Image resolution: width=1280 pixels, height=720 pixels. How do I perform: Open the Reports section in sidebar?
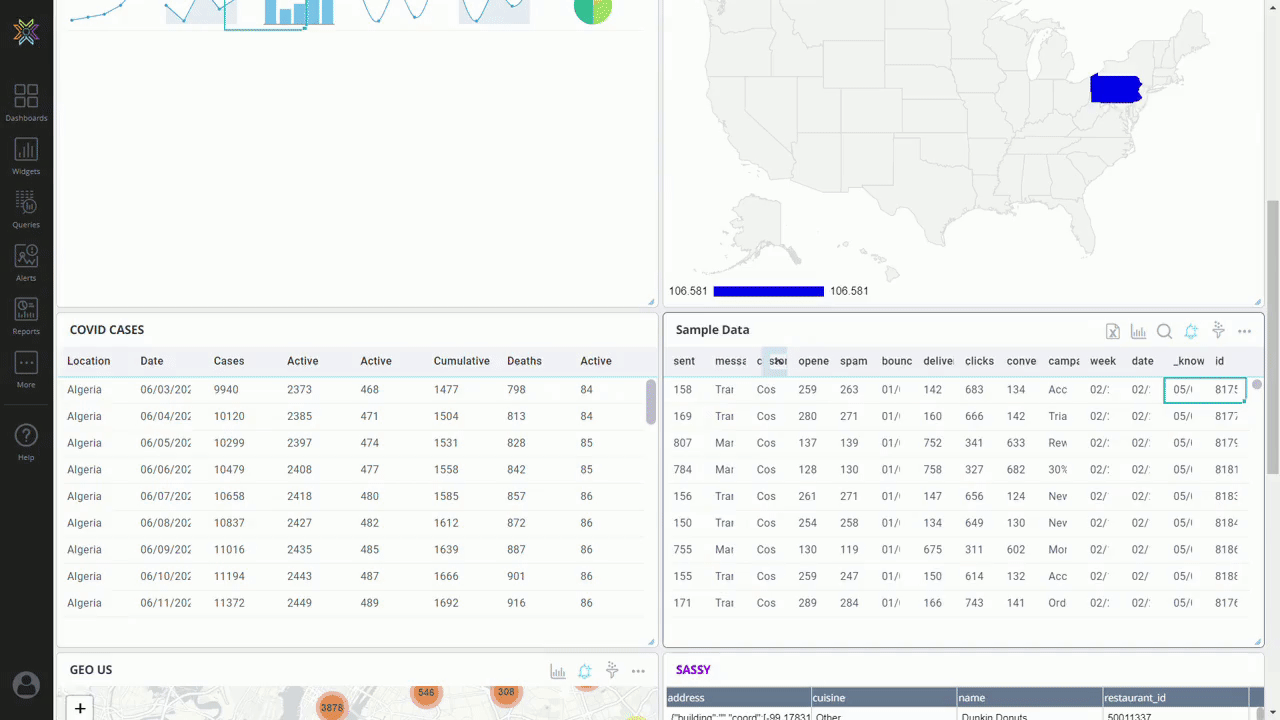(x=26, y=315)
